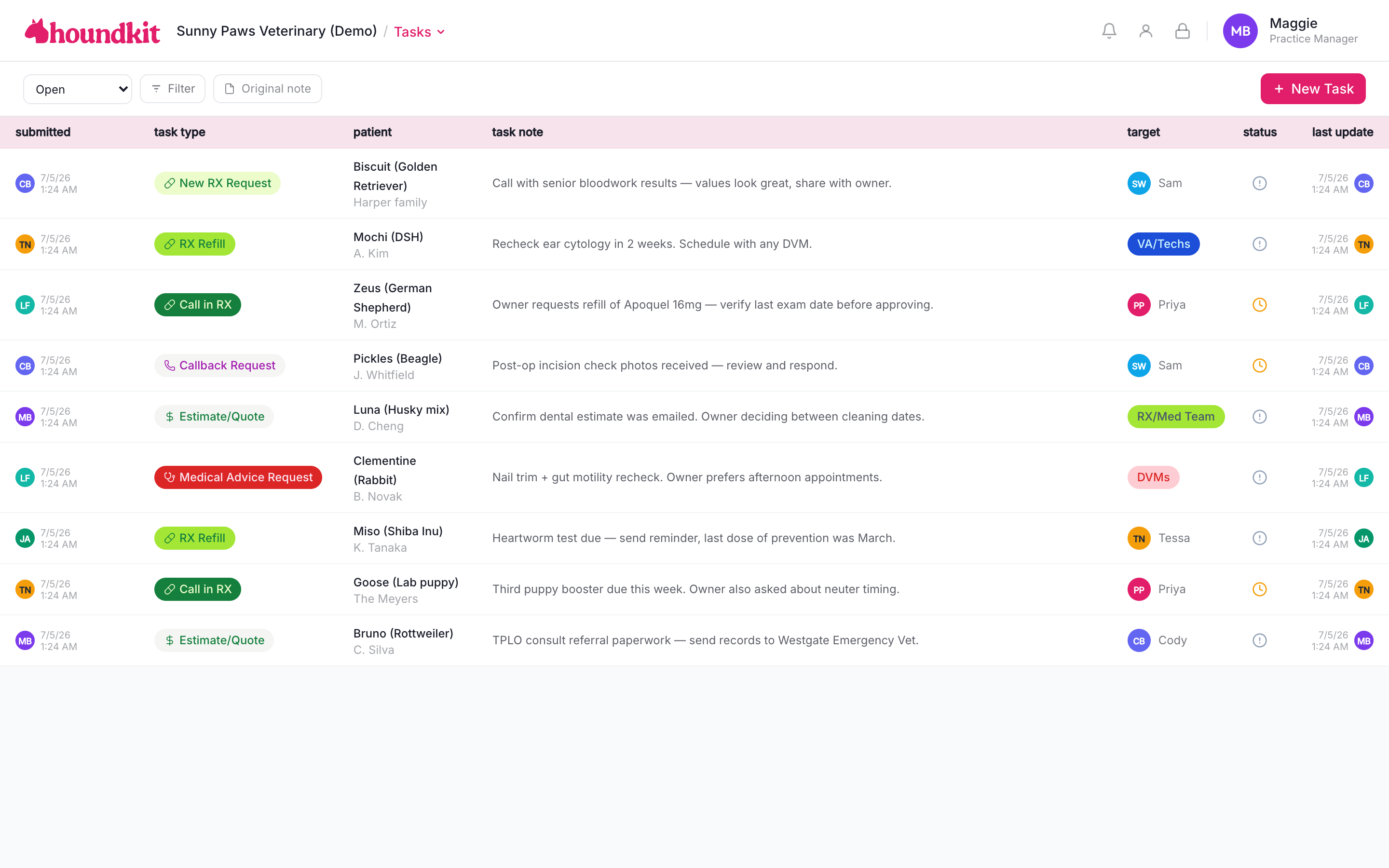Click the VA/Techs target badge

1163,244
